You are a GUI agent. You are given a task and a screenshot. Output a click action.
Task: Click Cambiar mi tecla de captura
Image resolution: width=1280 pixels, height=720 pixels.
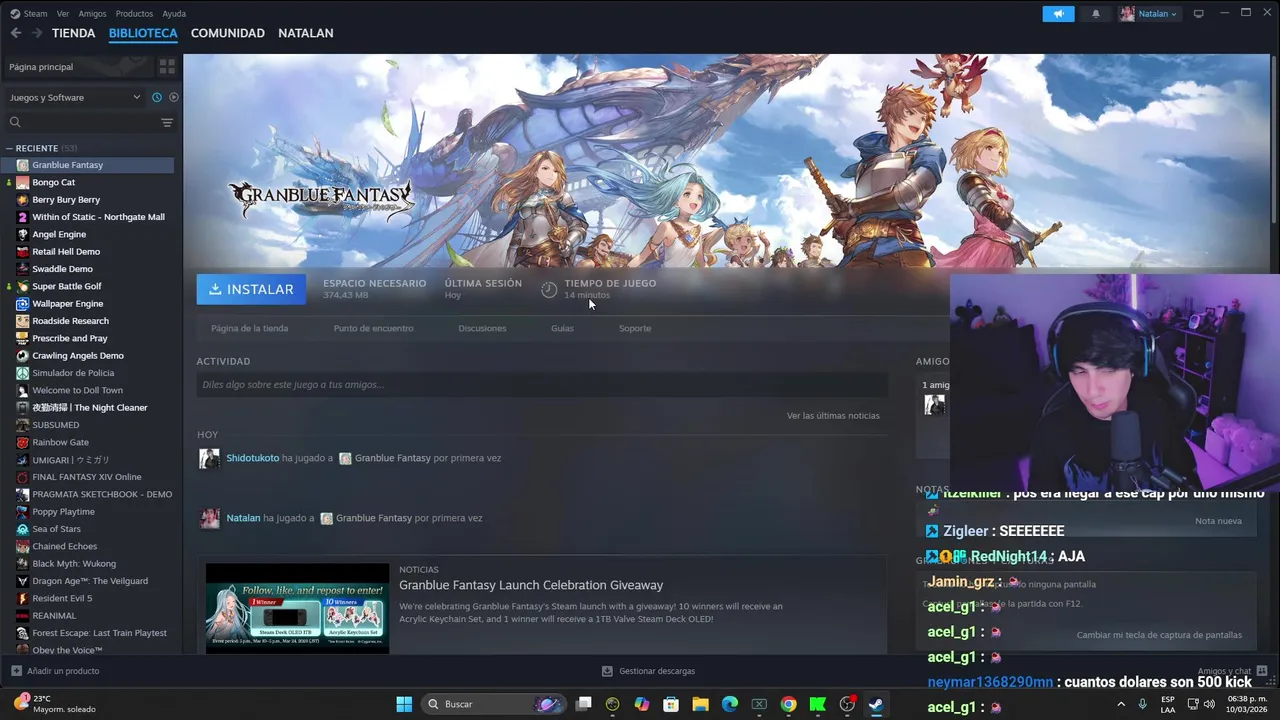(x=1159, y=635)
